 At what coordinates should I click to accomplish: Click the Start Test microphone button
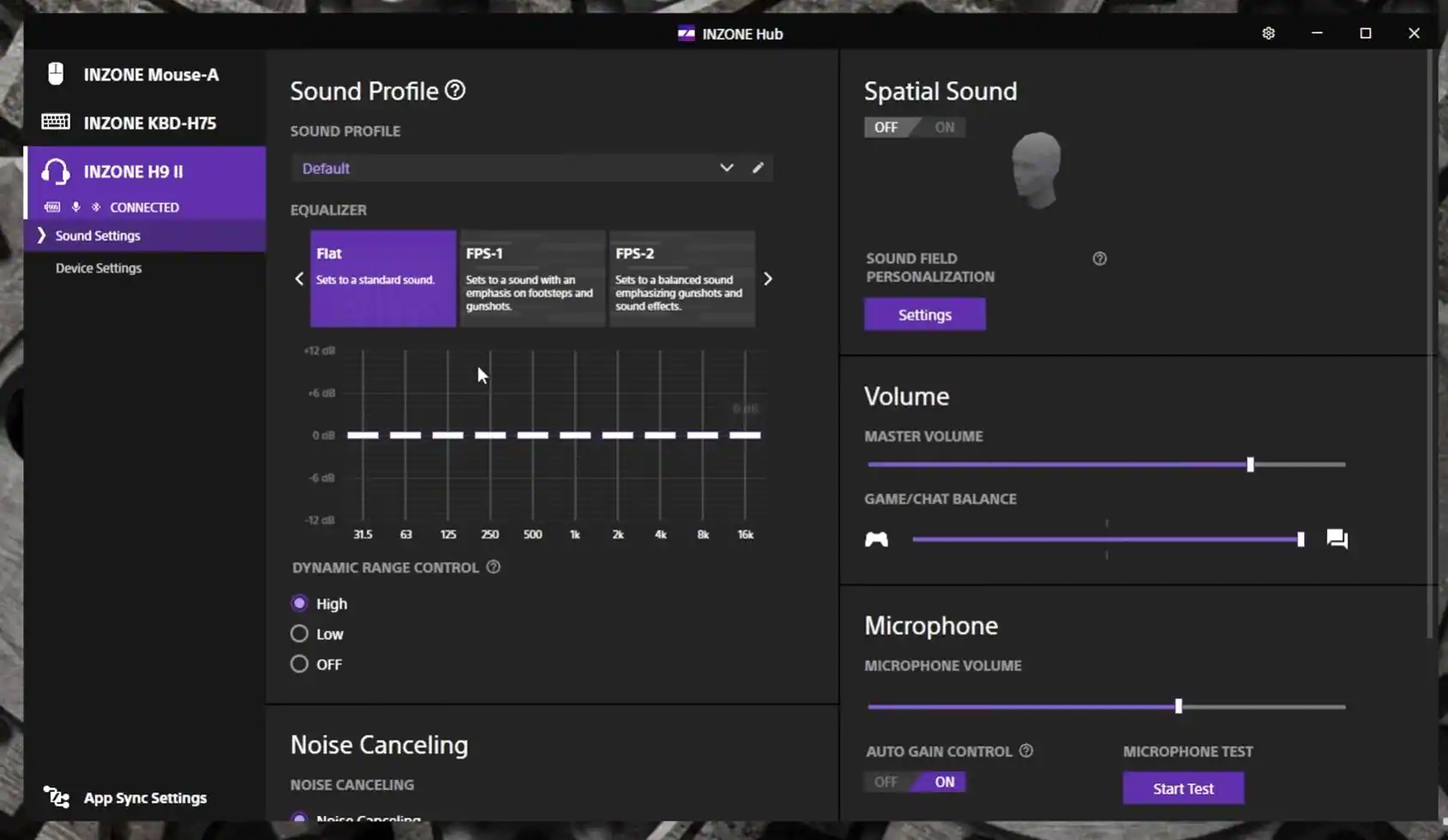click(1182, 789)
